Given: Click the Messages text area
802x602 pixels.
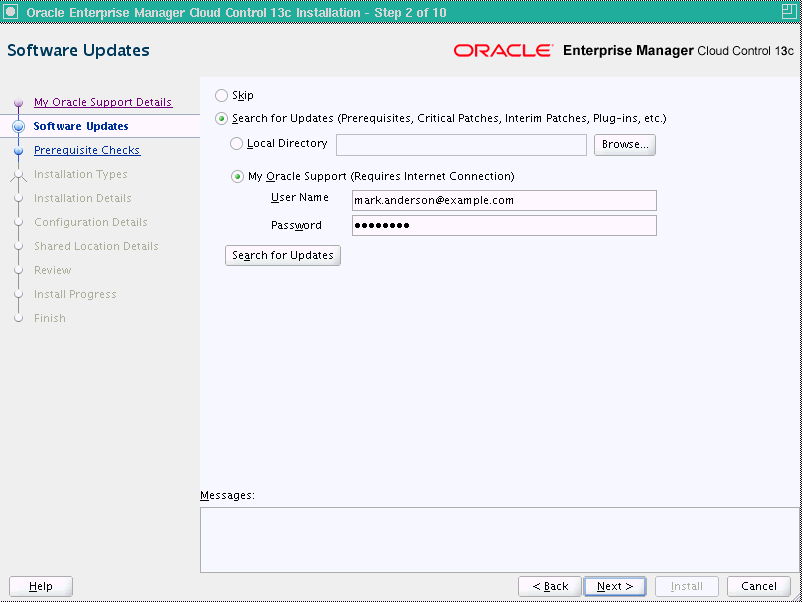Looking at the screenshot, I should pos(501,540).
